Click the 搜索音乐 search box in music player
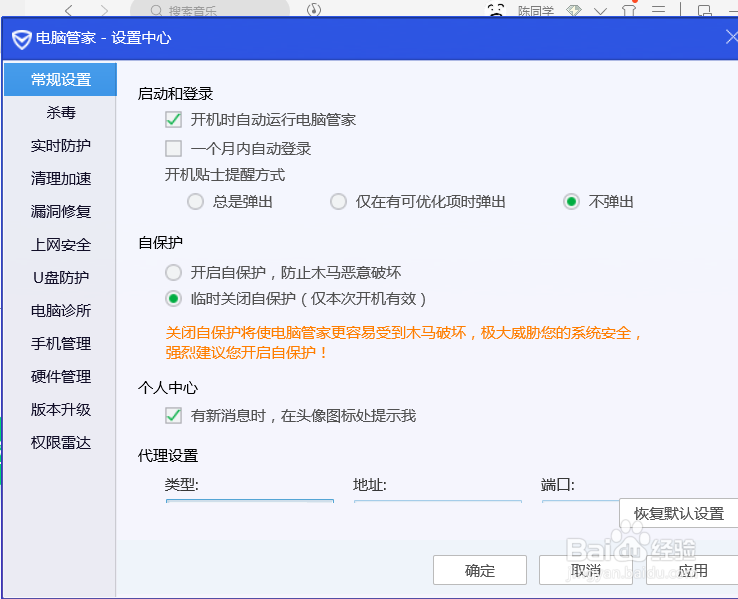 tap(210, 8)
